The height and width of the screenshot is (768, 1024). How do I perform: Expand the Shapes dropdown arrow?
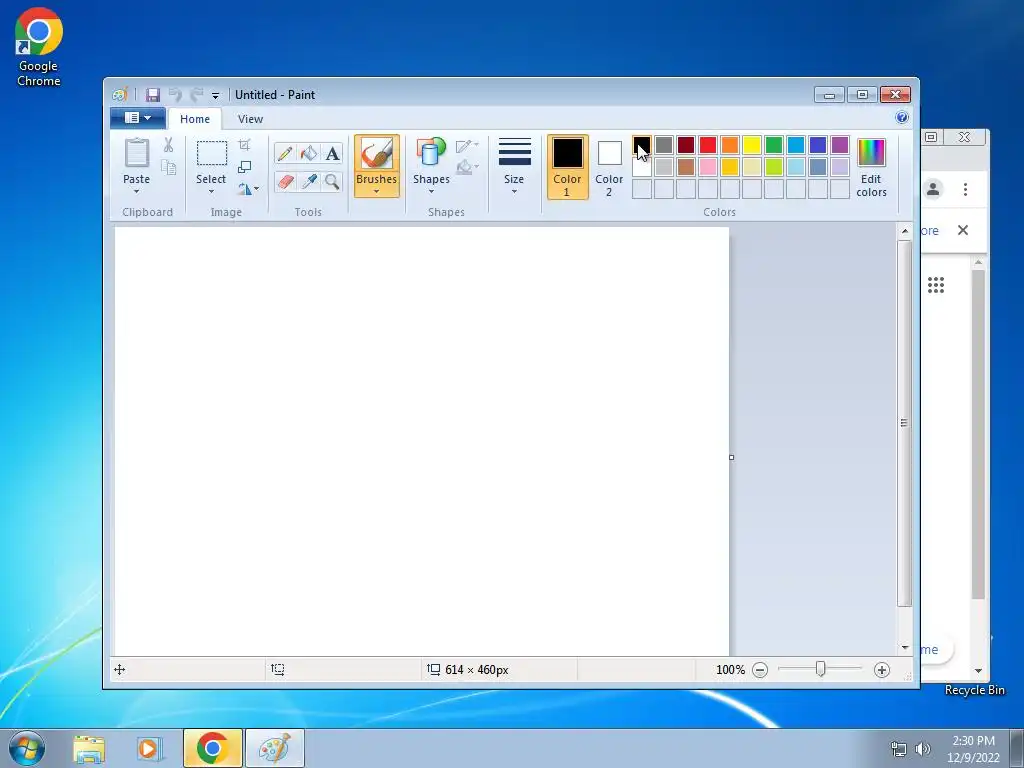point(431,192)
